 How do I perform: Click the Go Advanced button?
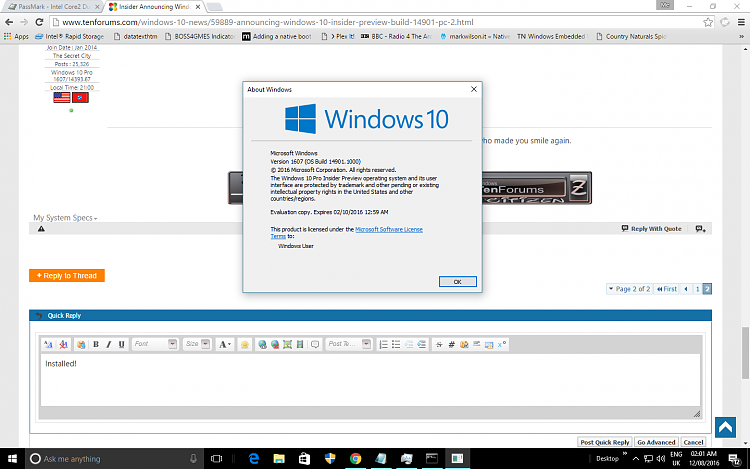coord(656,442)
